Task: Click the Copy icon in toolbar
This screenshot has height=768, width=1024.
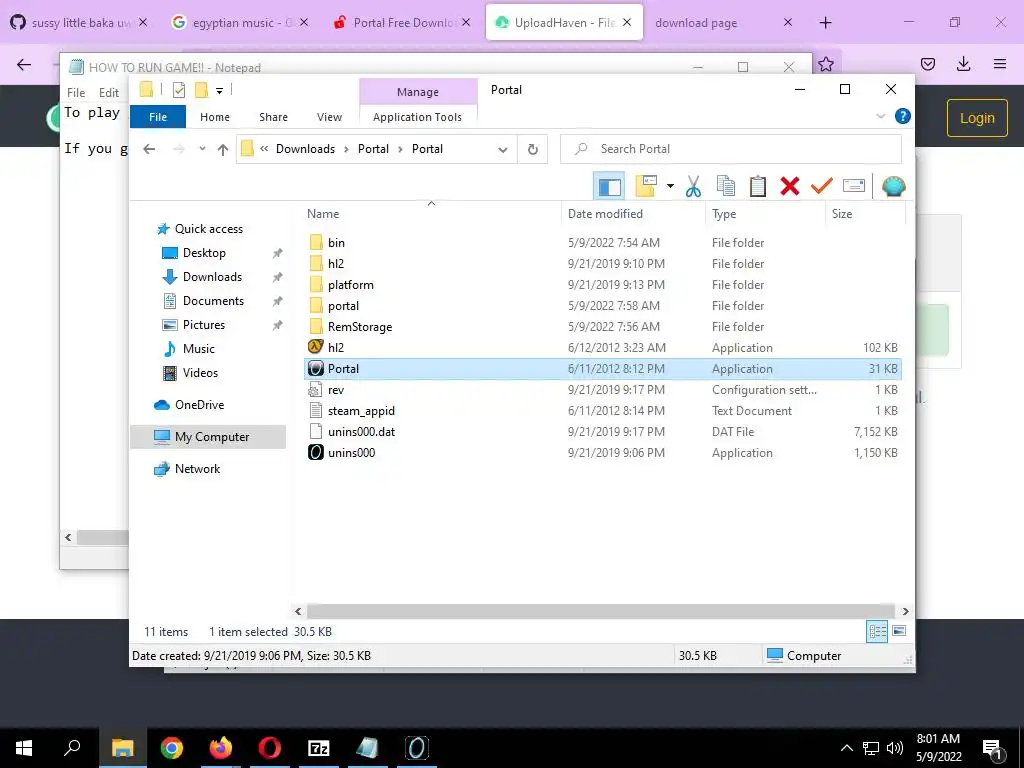Action: [726, 187]
